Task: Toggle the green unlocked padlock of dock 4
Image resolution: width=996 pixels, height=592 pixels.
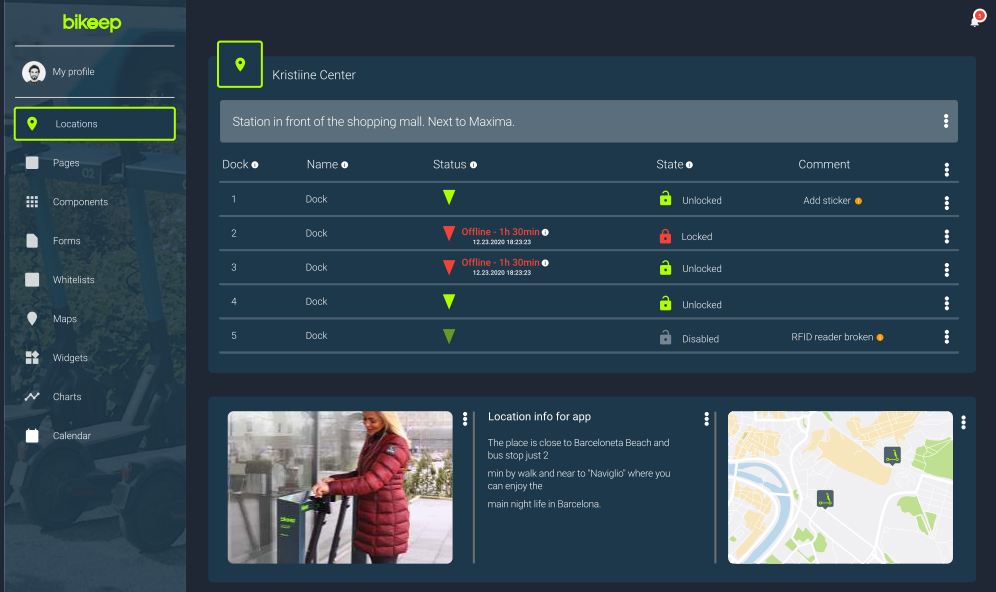Action: pos(665,303)
